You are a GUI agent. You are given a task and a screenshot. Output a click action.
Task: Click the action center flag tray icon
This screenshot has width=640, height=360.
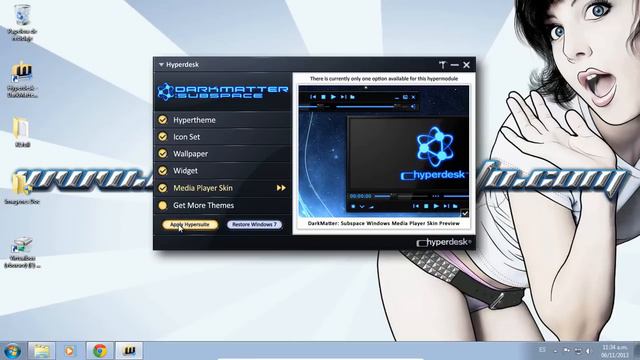567,351
